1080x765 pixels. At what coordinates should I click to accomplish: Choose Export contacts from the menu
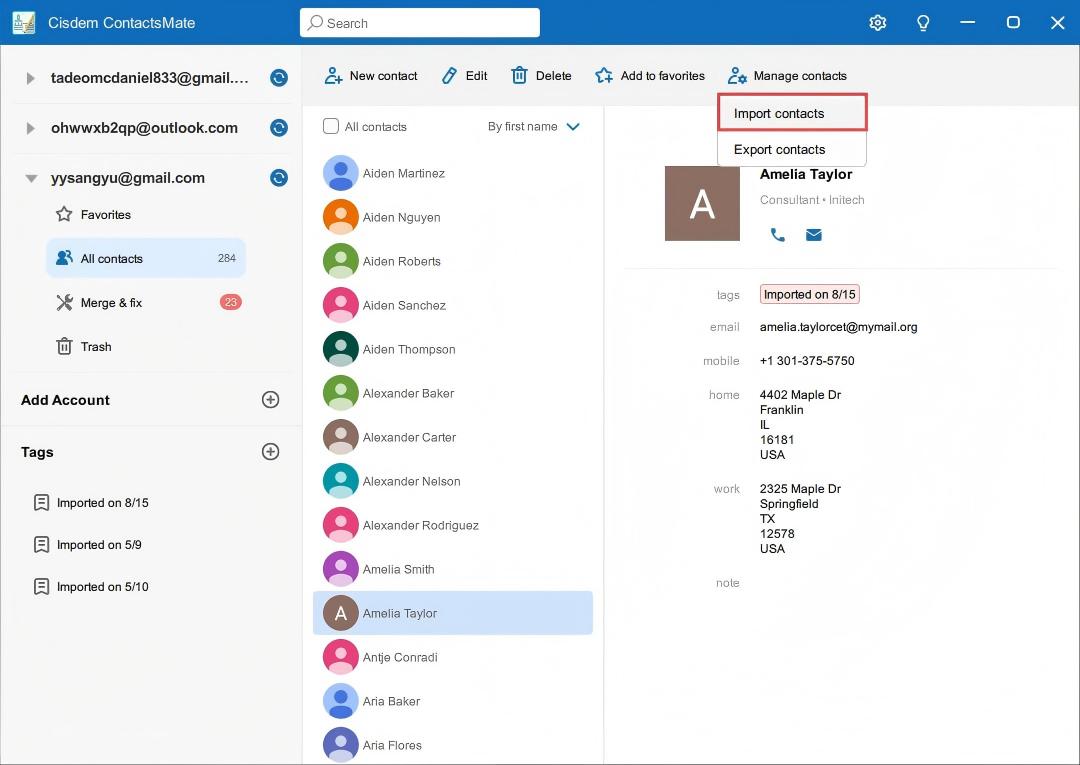pyautogui.click(x=779, y=148)
